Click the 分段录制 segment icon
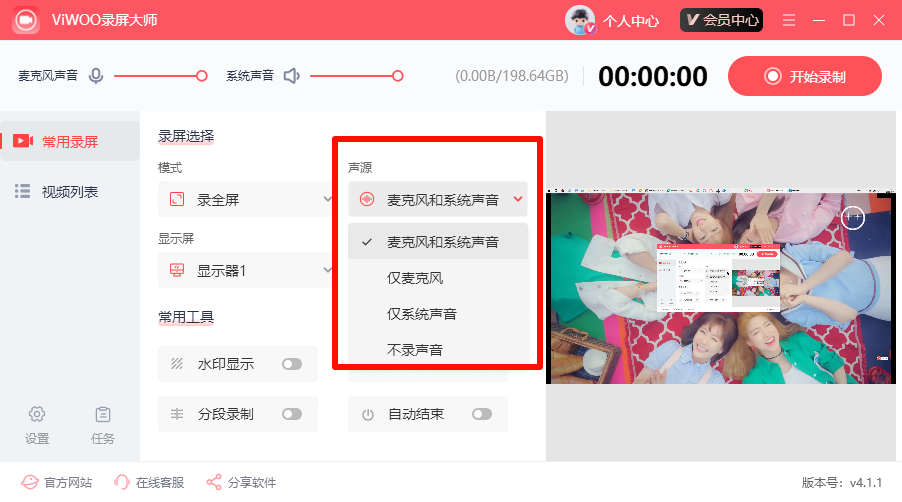The image size is (902, 502). [177, 414]
